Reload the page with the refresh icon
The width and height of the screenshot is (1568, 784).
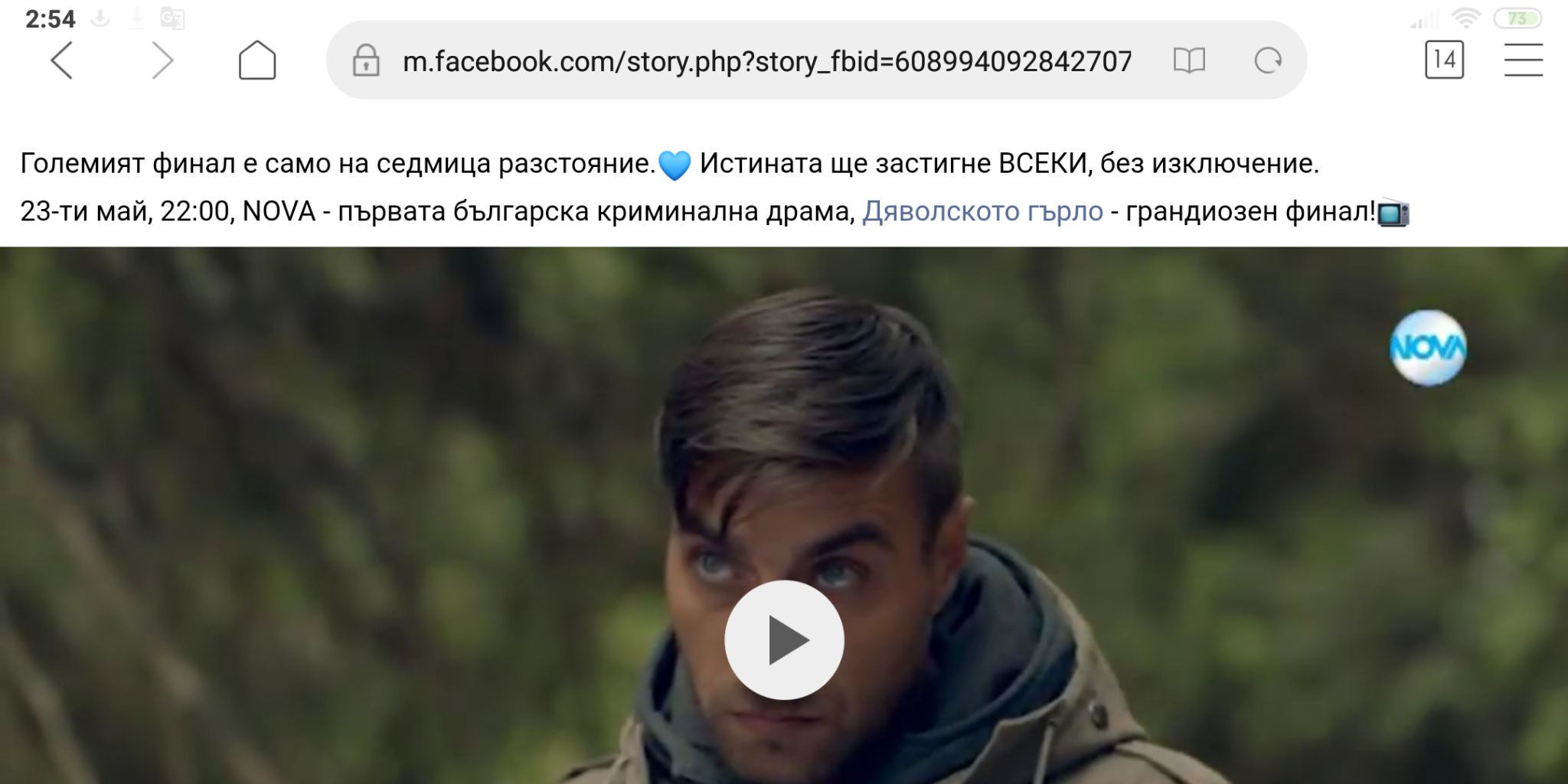[x=1268, y=60]
